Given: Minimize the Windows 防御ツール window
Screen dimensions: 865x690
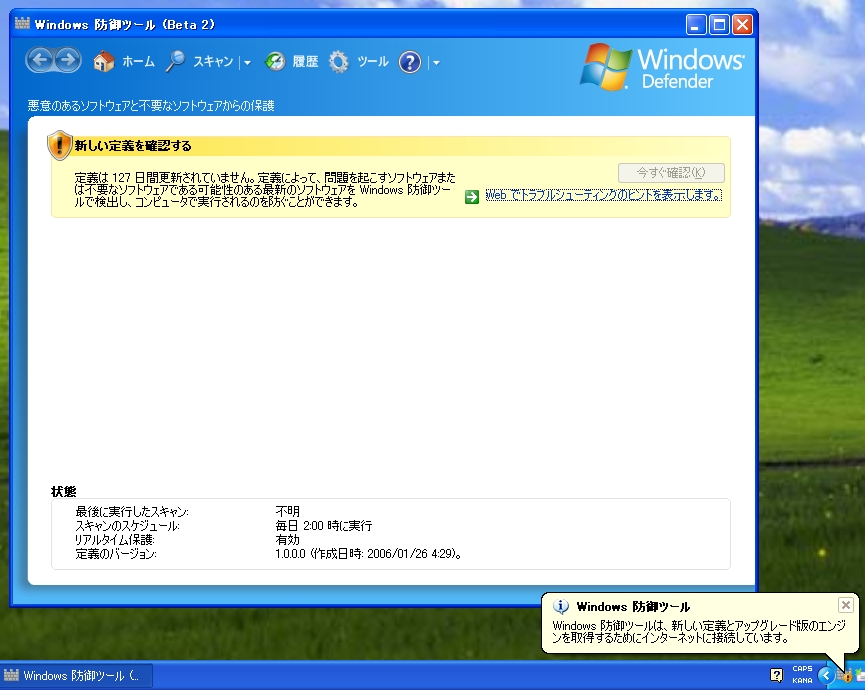Looking at the screenshot, I should (696, 25).
